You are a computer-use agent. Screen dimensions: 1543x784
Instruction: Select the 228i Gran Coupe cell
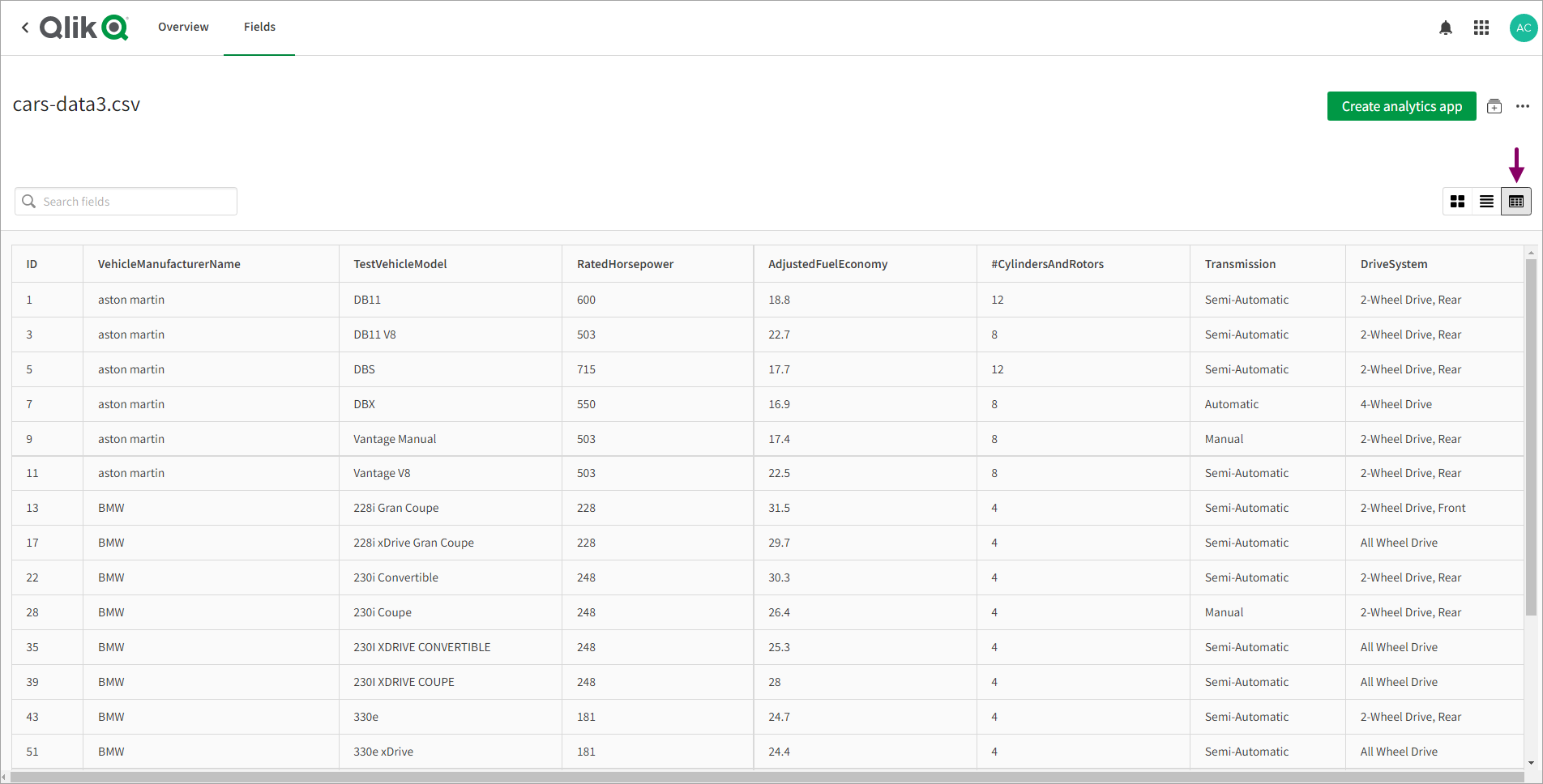pyautogui.click(x=451, y=508)
